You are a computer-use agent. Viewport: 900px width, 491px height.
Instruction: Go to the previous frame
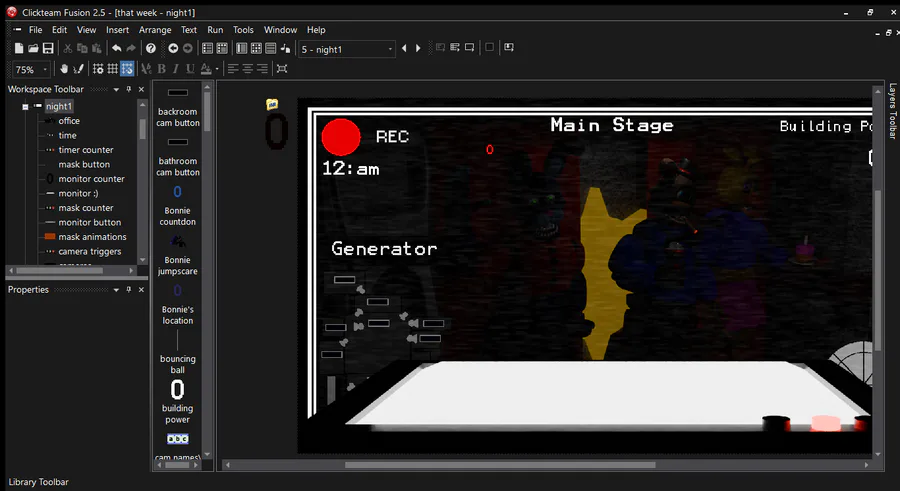[404, 48]
